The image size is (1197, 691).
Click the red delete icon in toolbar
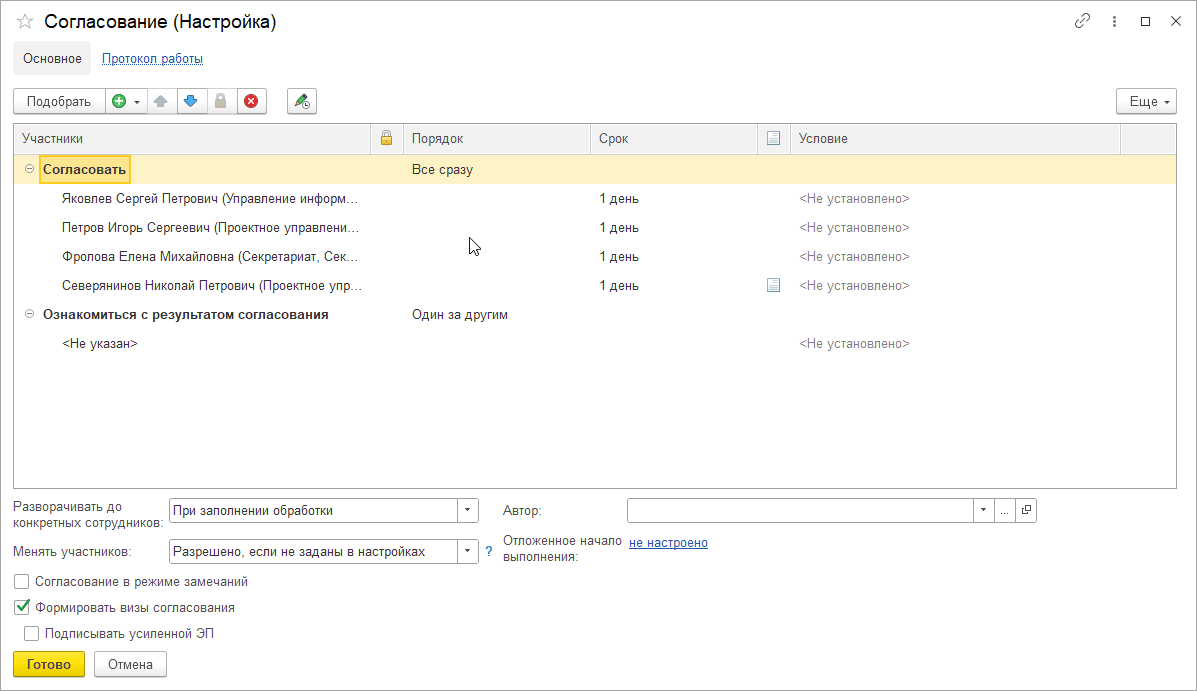pos(251,101)
